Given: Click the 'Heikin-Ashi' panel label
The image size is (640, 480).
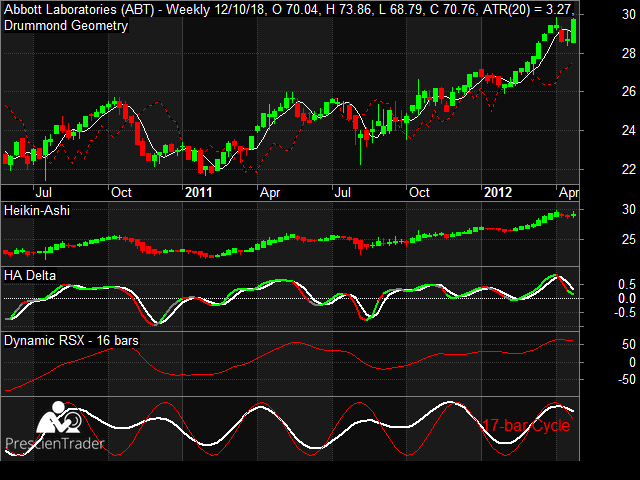Looking at the screenshot, I should pos(37,211).
